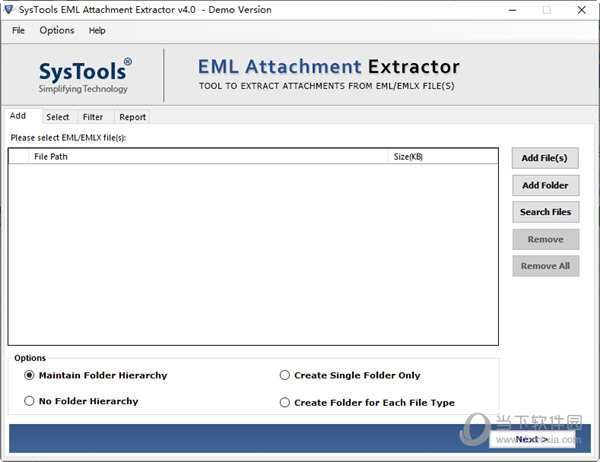Click the File Path column header
This screenshot has height=462, width=600.
(209, 157)
